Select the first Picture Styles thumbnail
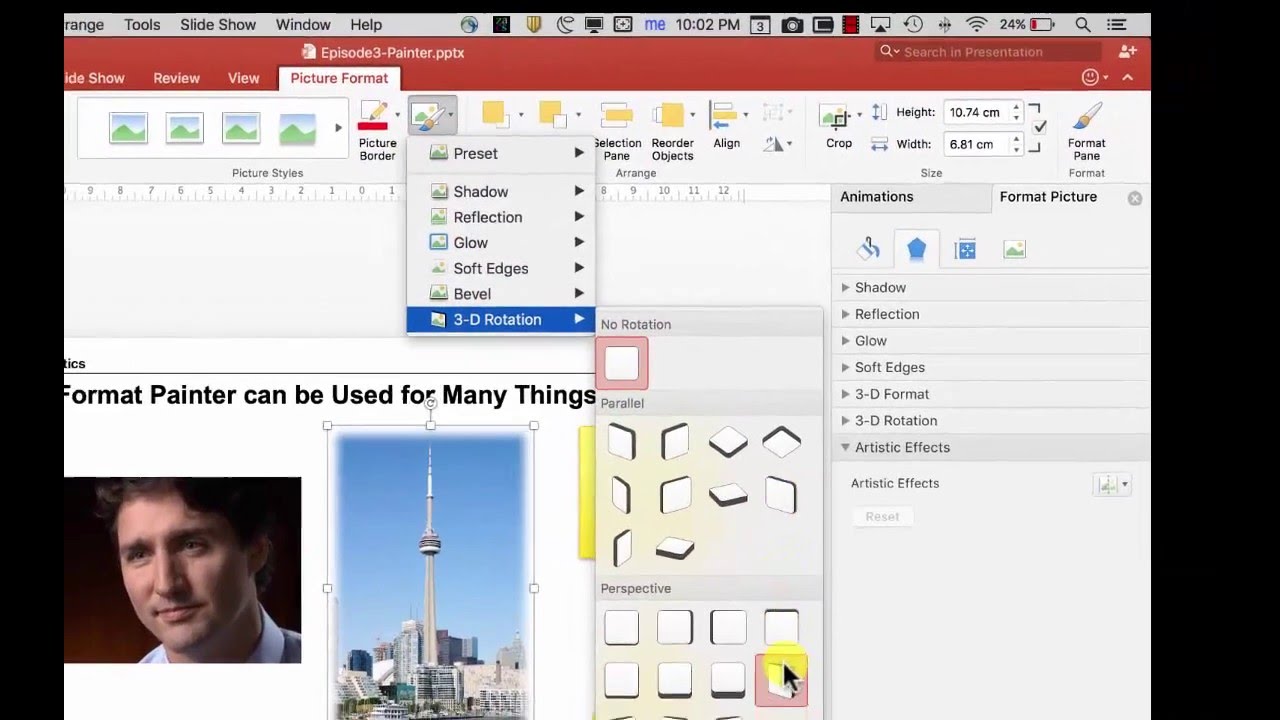 click(x=128, y=128)
